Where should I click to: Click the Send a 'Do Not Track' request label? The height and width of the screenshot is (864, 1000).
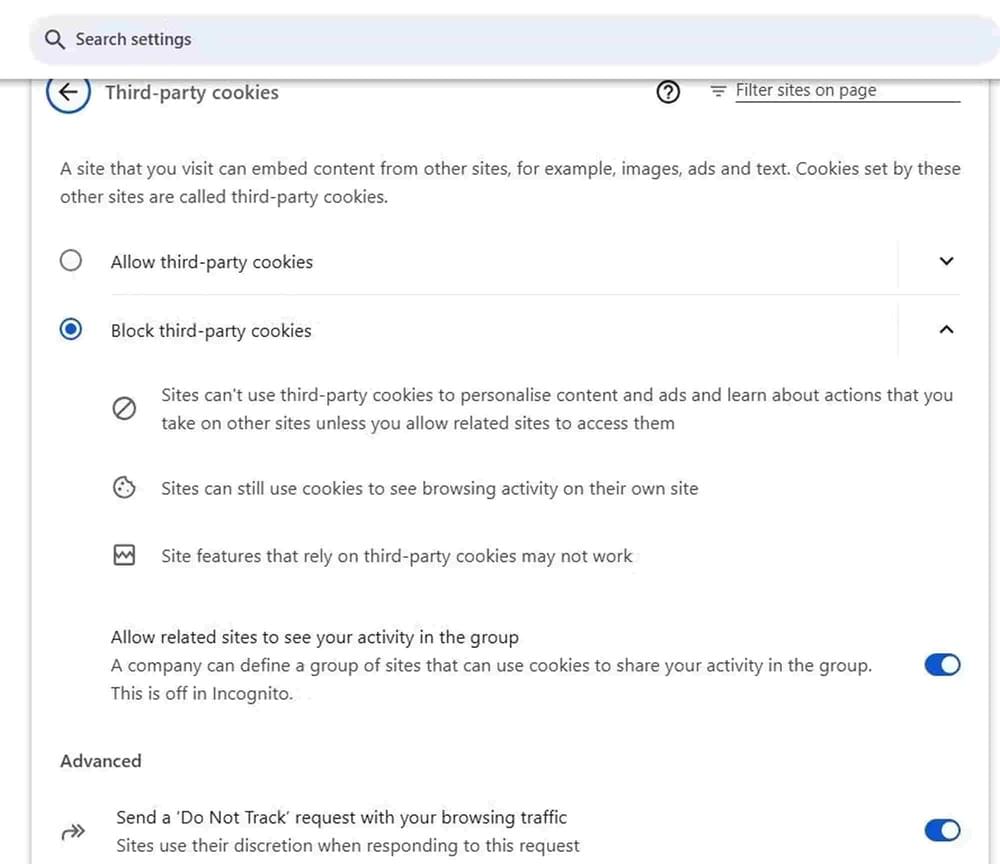click(341, 817)
